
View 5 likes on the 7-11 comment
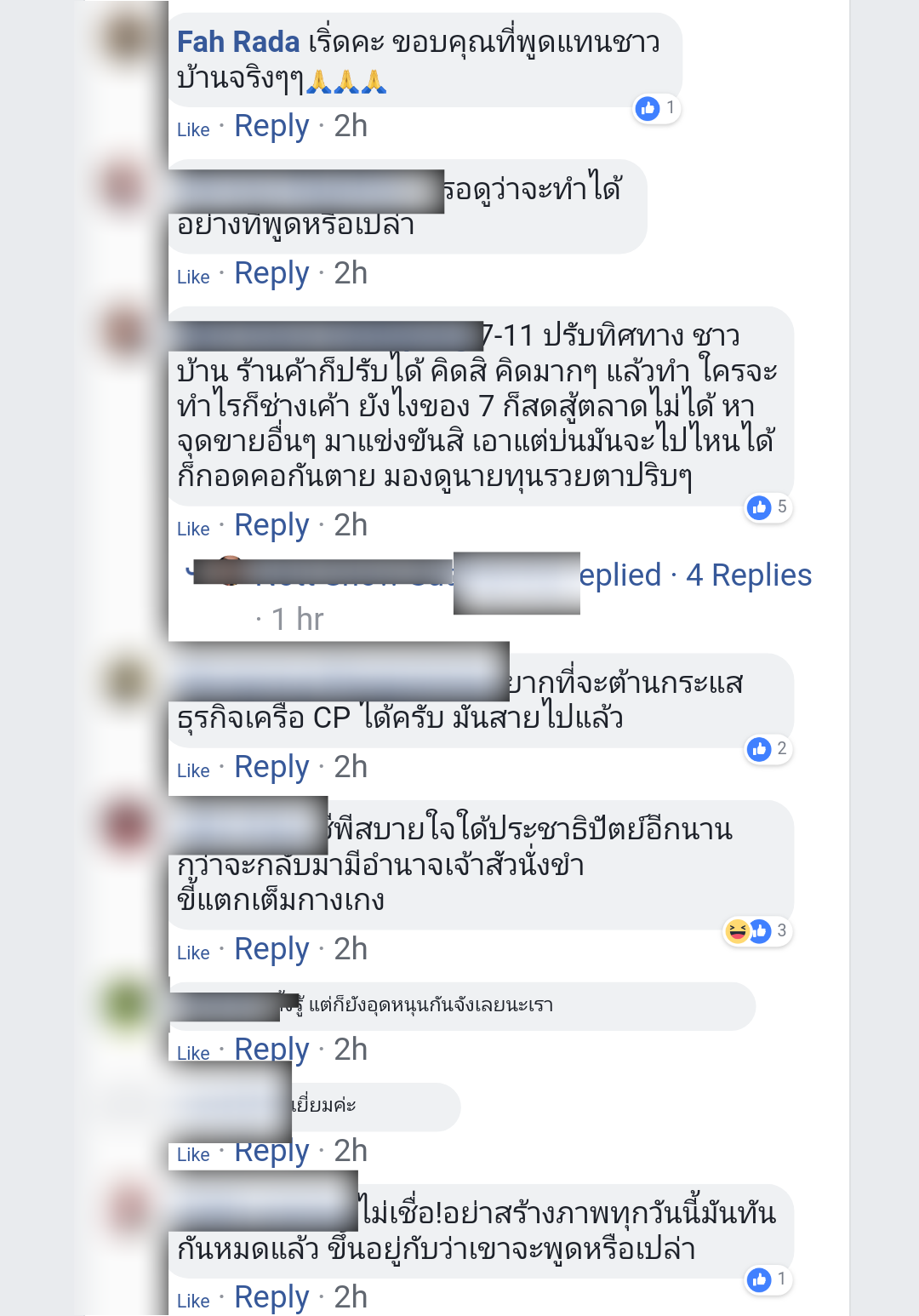(x=768, y=507)
